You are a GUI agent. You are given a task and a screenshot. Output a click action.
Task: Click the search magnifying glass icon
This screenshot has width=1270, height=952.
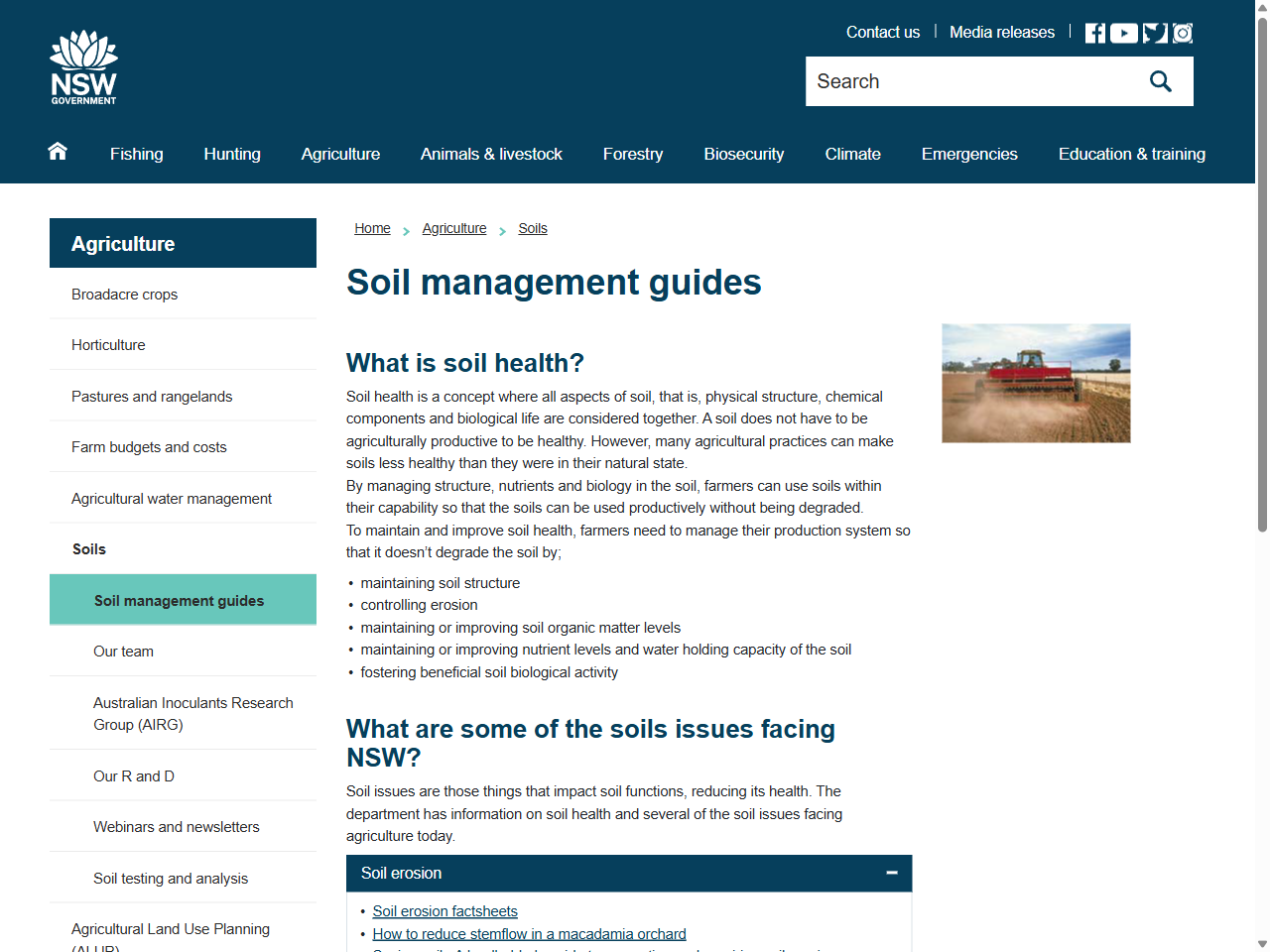pos(1160,80)
